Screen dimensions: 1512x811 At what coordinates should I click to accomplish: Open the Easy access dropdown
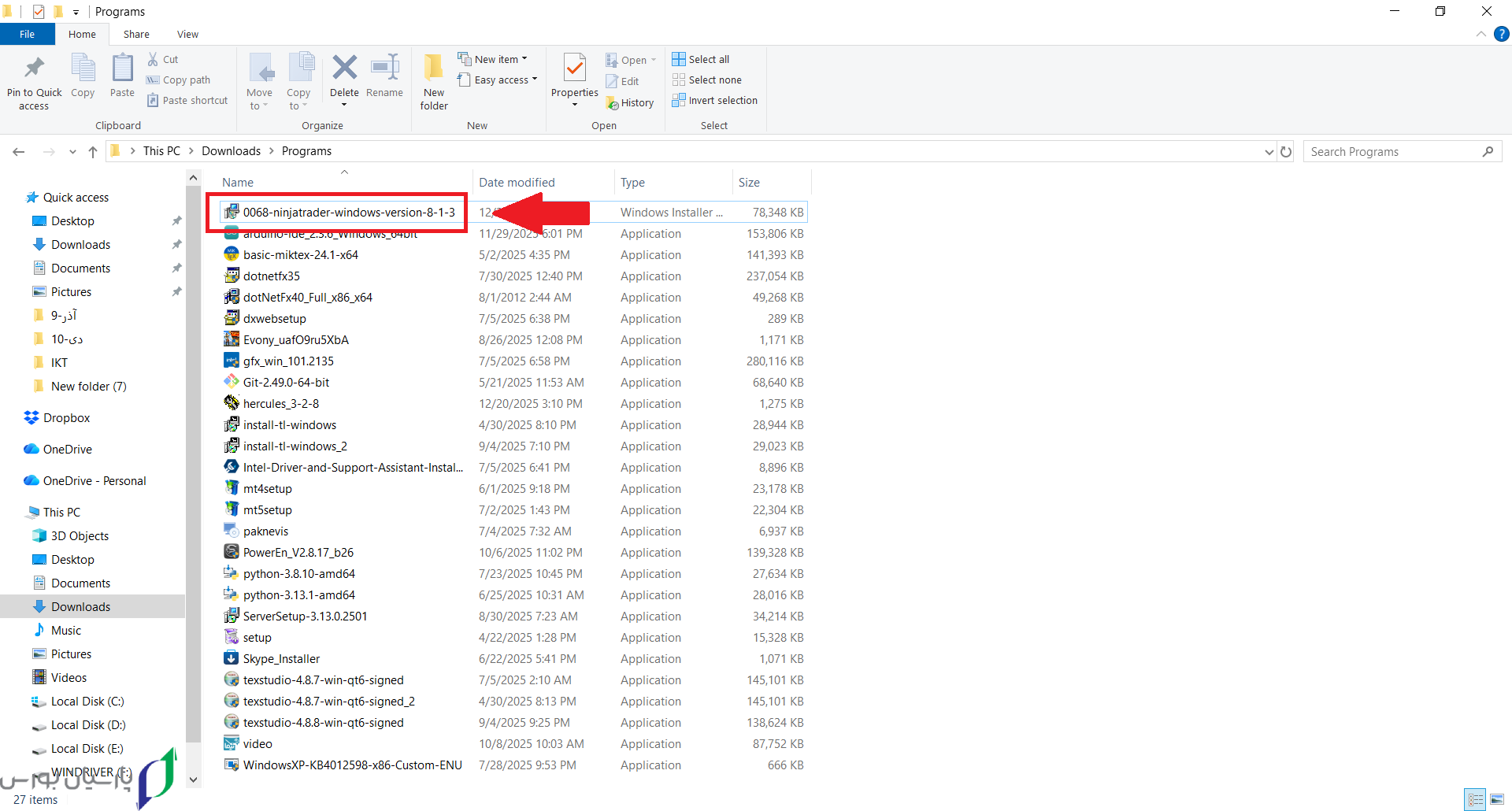pyautogui.click(x=498, y=80)
